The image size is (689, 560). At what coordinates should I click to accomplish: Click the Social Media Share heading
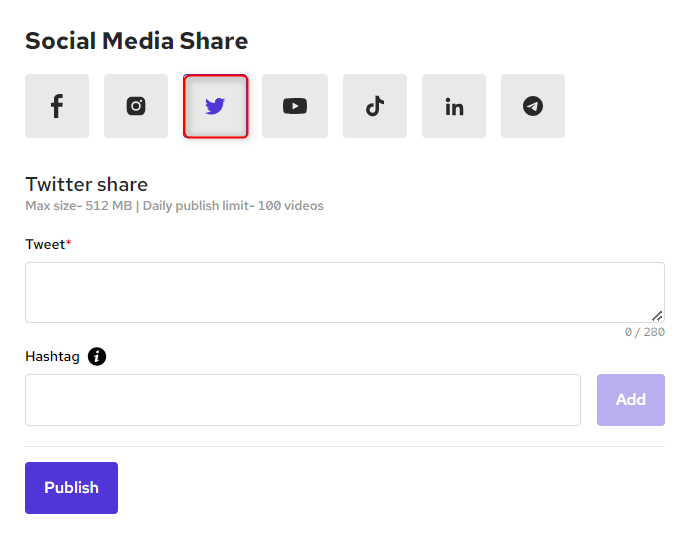tap(136, 41)
